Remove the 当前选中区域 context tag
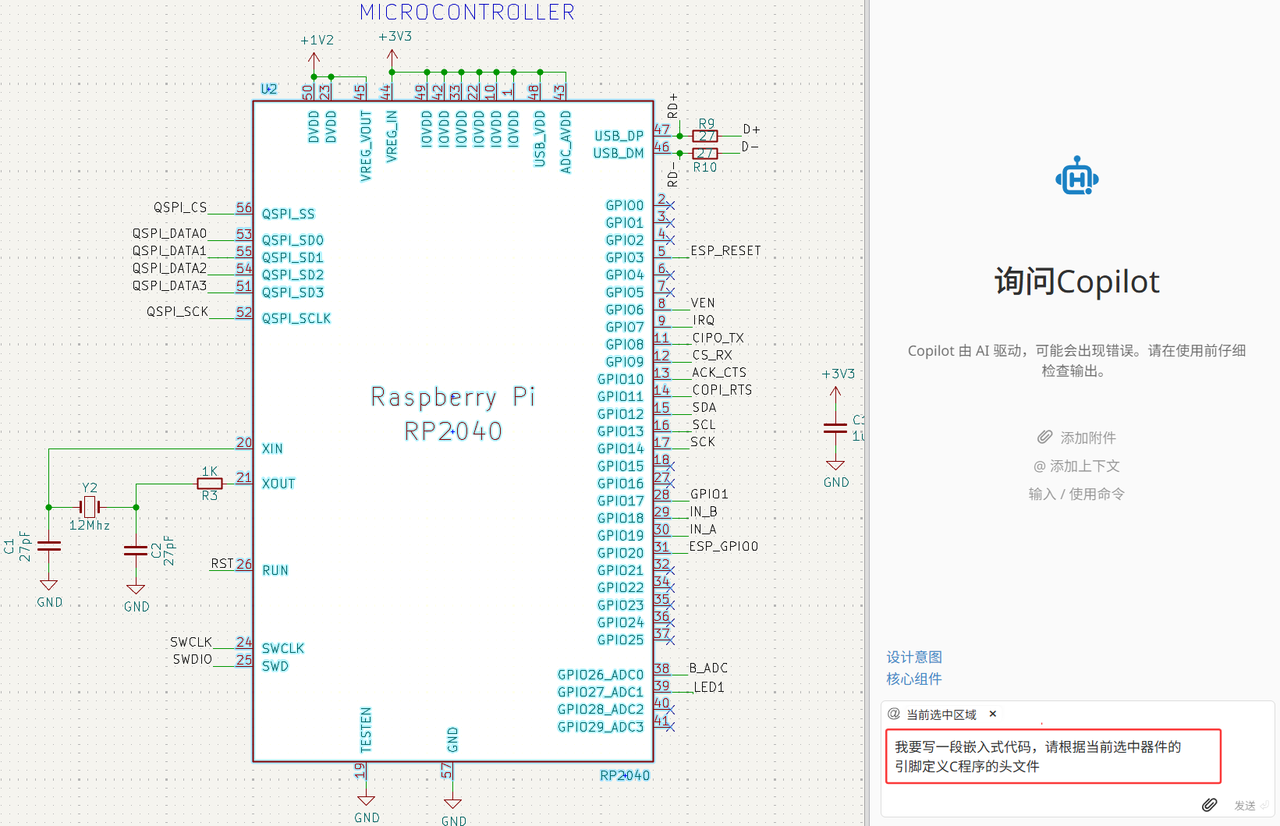Screen dimensions: 1280x826 pos(993,714)
